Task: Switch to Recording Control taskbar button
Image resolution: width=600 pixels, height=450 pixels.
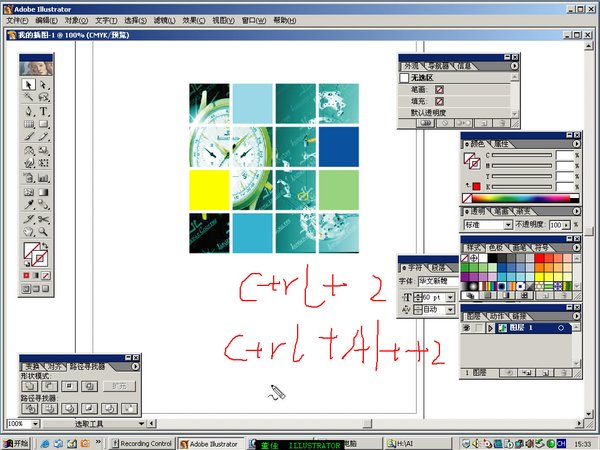Action: [142, 443]
